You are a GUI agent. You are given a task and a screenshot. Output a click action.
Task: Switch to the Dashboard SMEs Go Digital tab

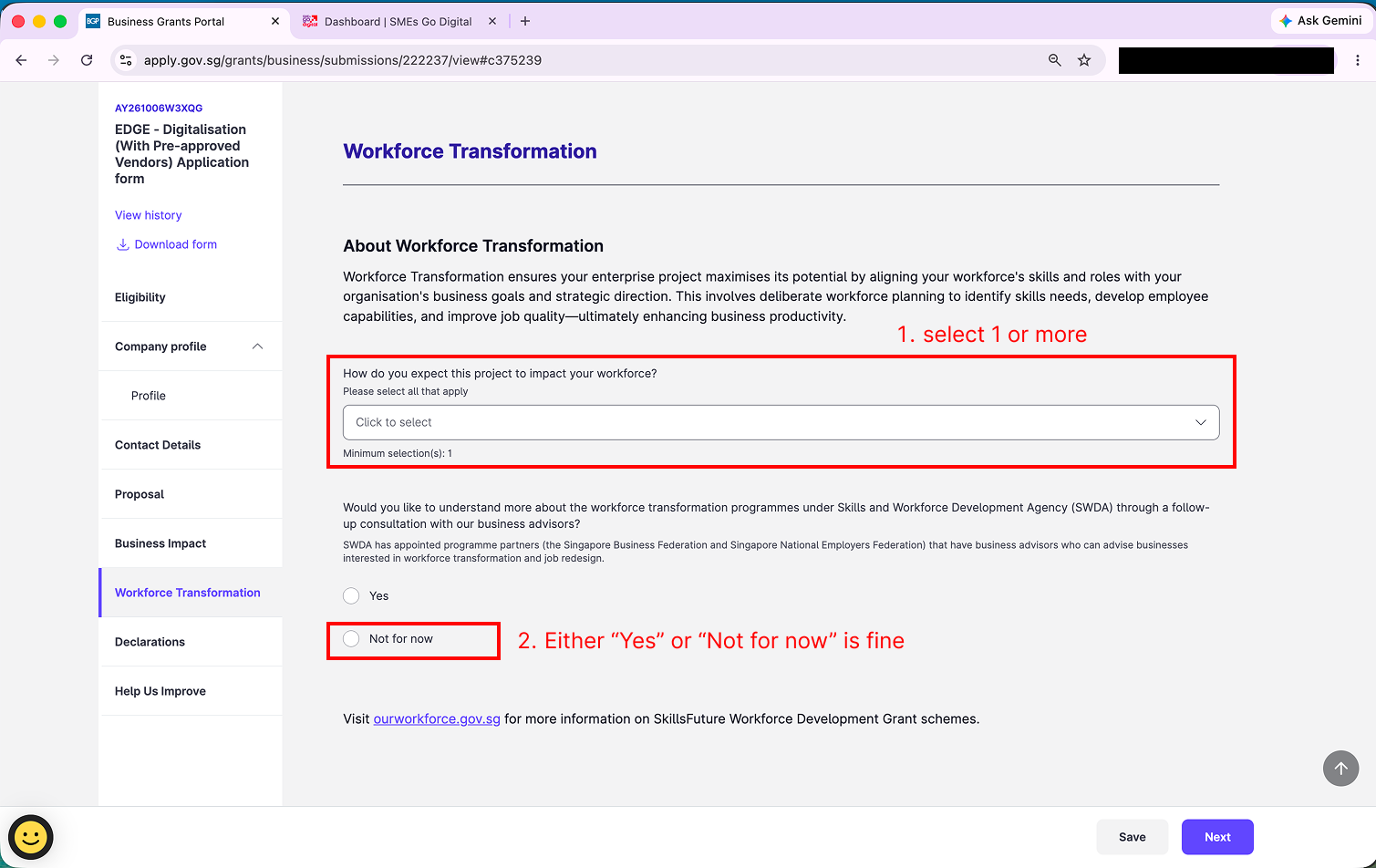click(398, 21)
